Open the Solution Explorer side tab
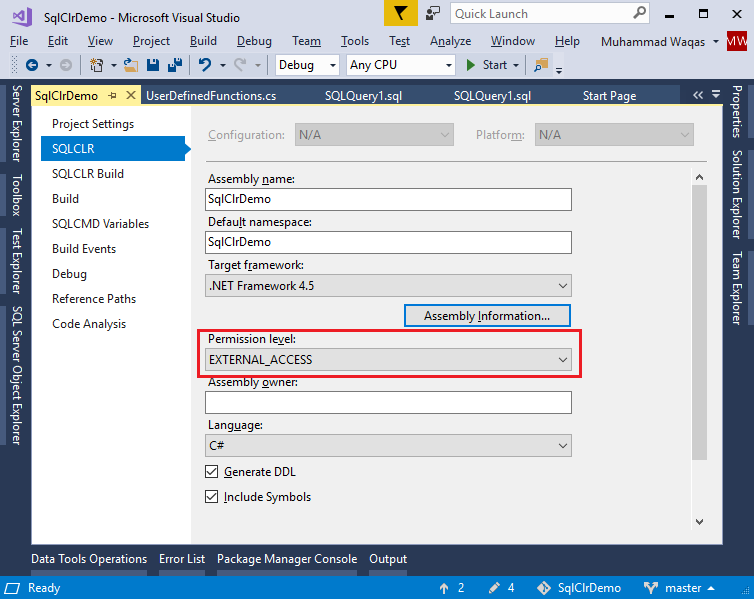Viewport: 754px width, 599px height. (x=737, y=195)
